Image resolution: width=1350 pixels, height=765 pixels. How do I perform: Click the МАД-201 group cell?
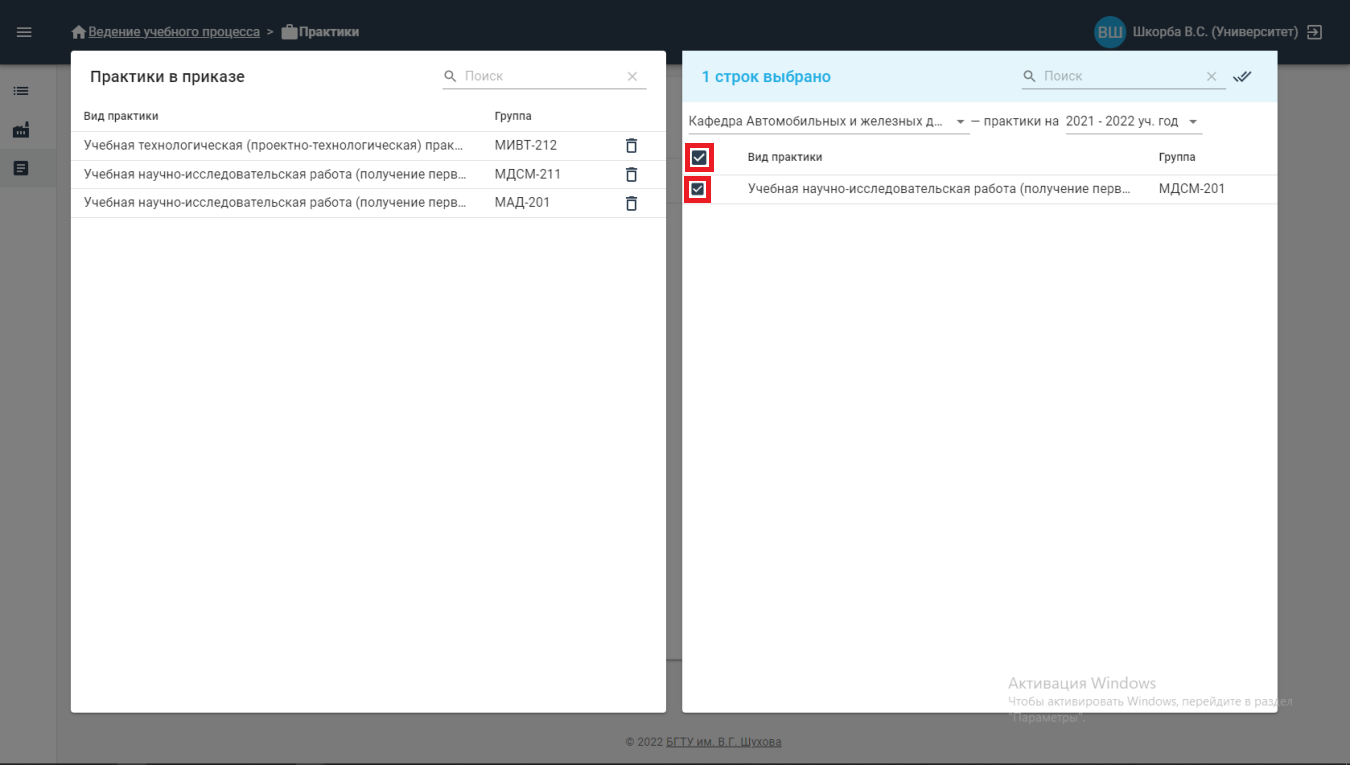click(x=522, y=203)
